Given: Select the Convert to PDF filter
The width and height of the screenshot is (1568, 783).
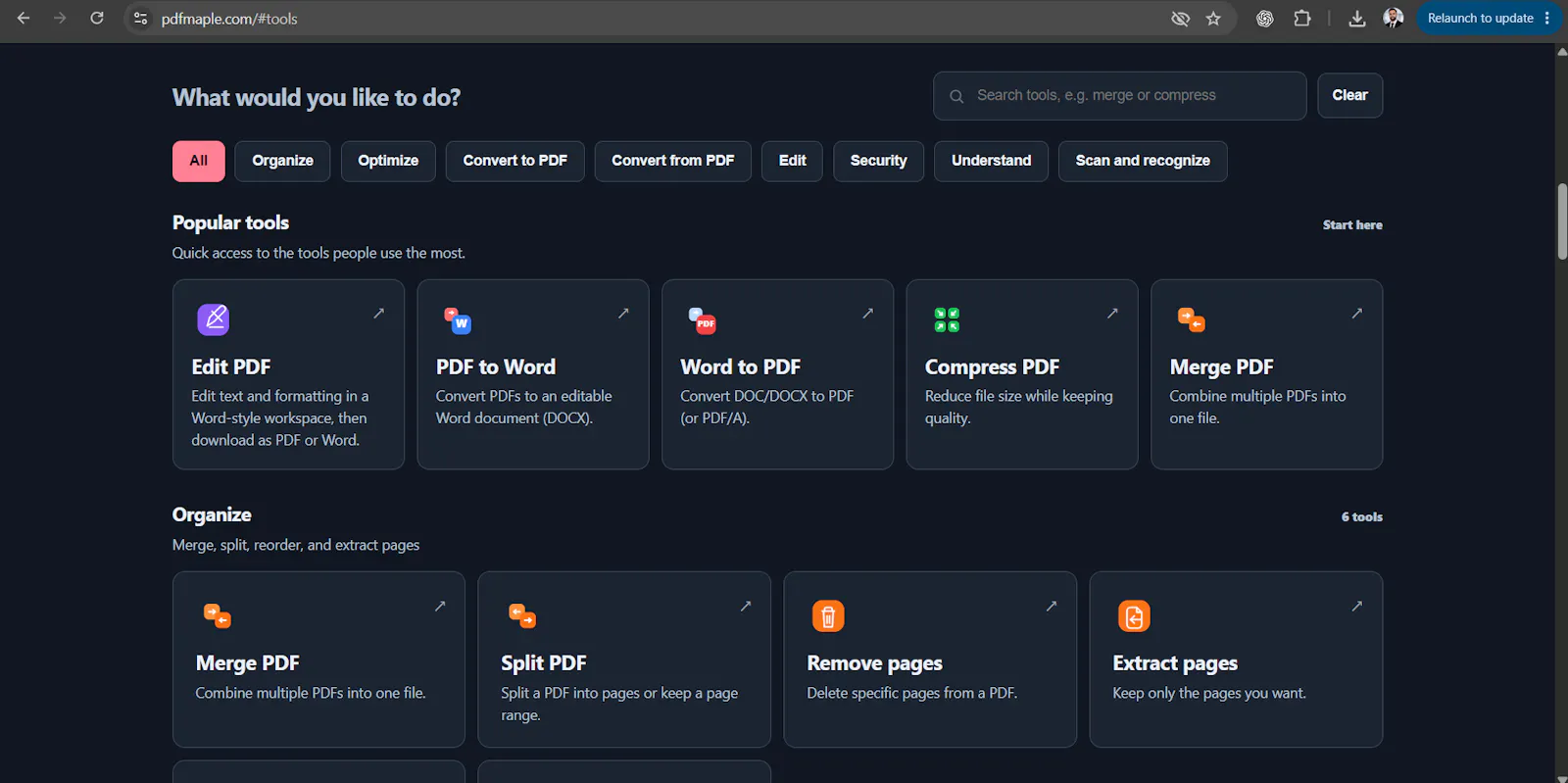Looking at the screenshot, I should (514, 161).
